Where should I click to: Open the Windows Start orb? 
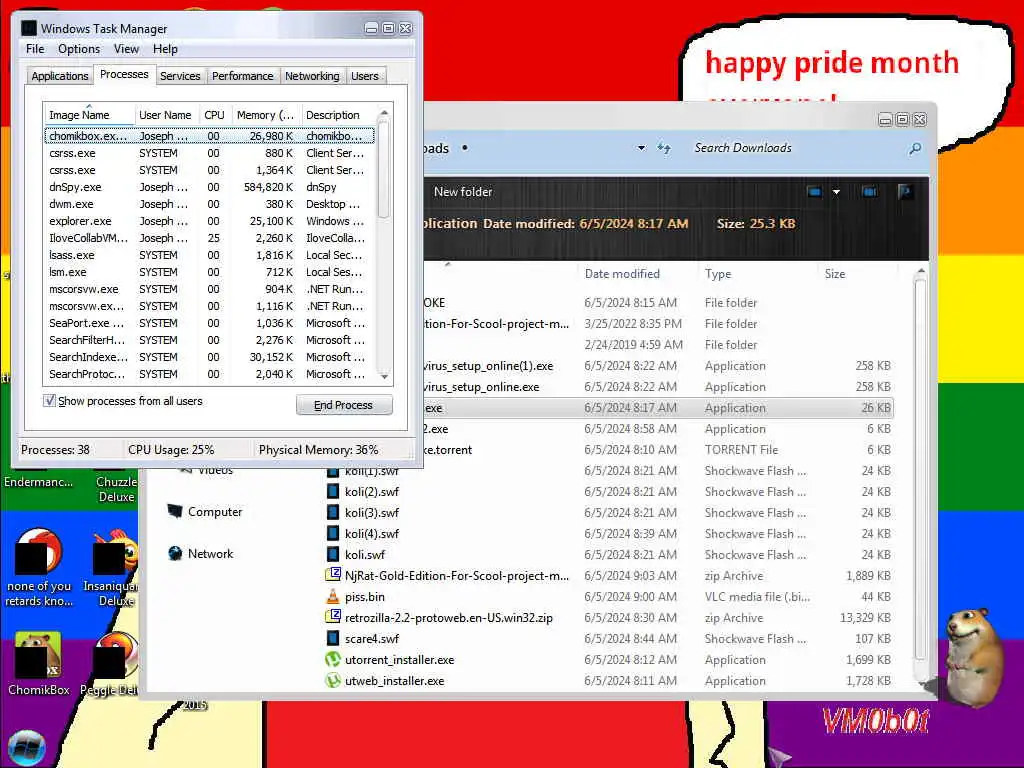tap(27, 748)
